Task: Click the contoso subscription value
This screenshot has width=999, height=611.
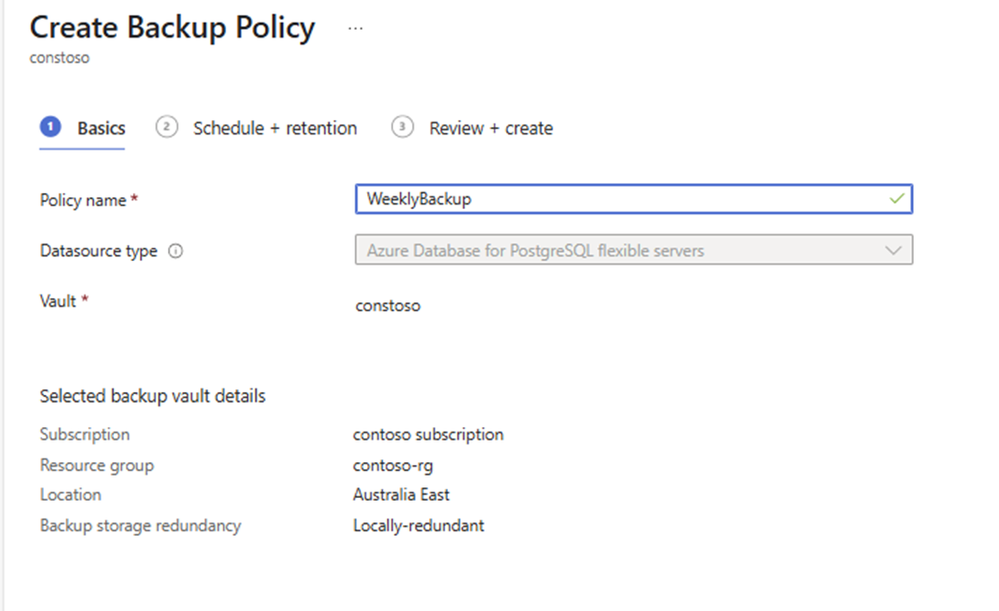Action: [428, 435]
